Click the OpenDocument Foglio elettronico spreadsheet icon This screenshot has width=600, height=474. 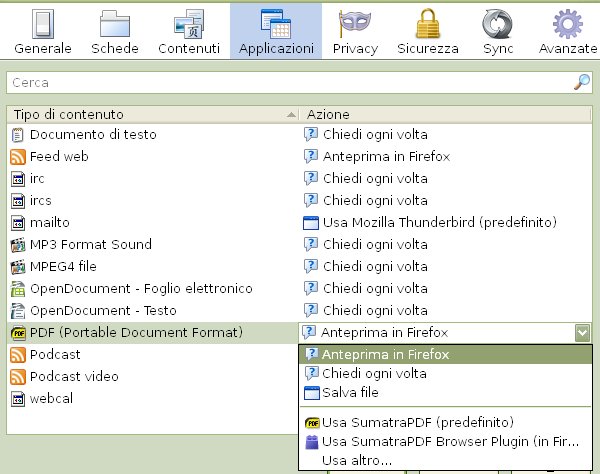(18, 289)
